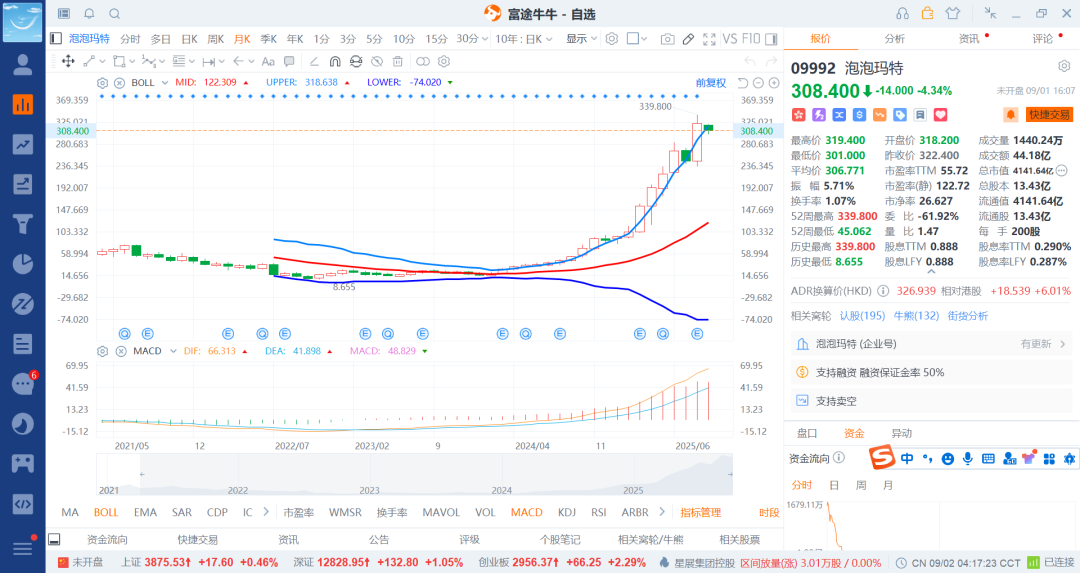1080x573 pixels.
Task: Switch the chart to fullscreen with the expand icon
Action: click(709, 39)
